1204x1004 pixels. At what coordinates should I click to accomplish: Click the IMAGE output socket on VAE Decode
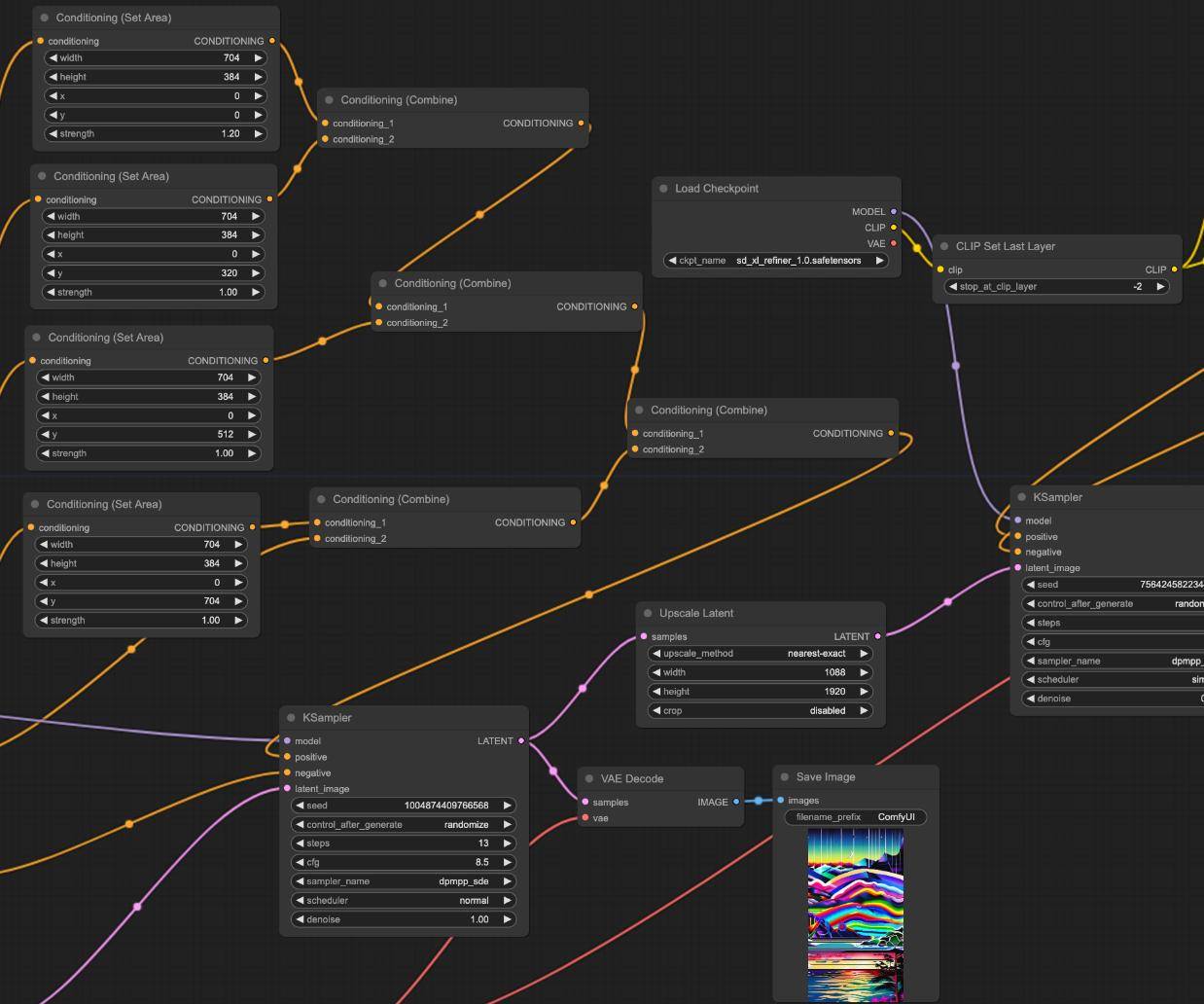click(x=736, y=803)
